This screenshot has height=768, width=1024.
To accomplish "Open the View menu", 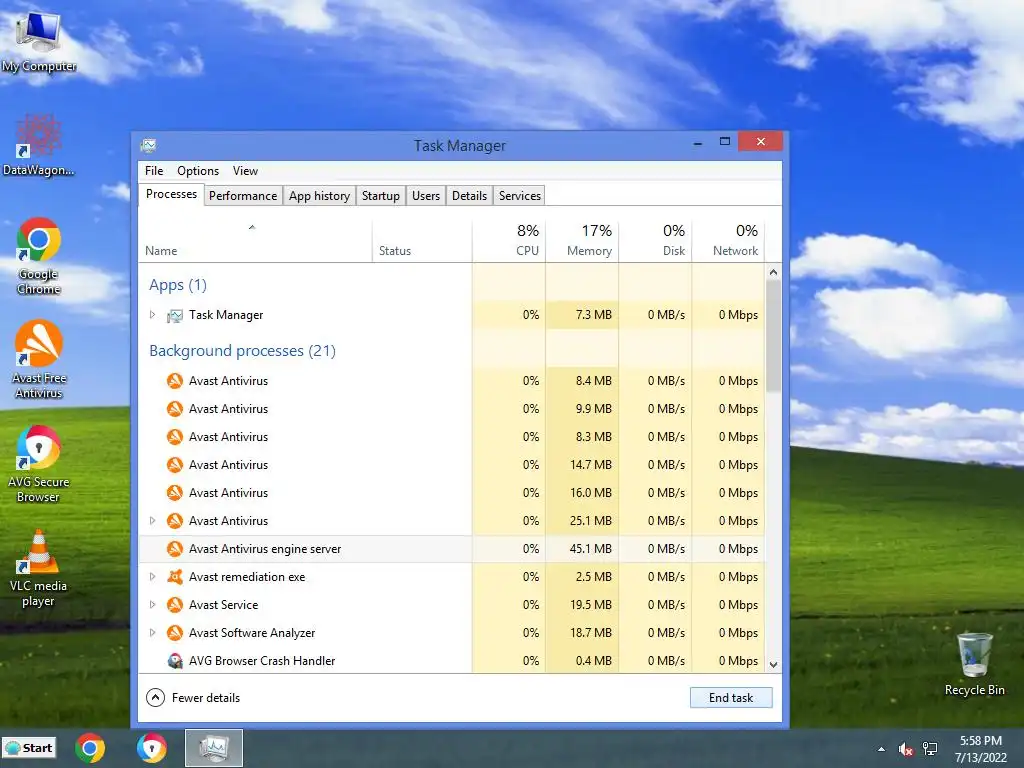I will (245, 171).
